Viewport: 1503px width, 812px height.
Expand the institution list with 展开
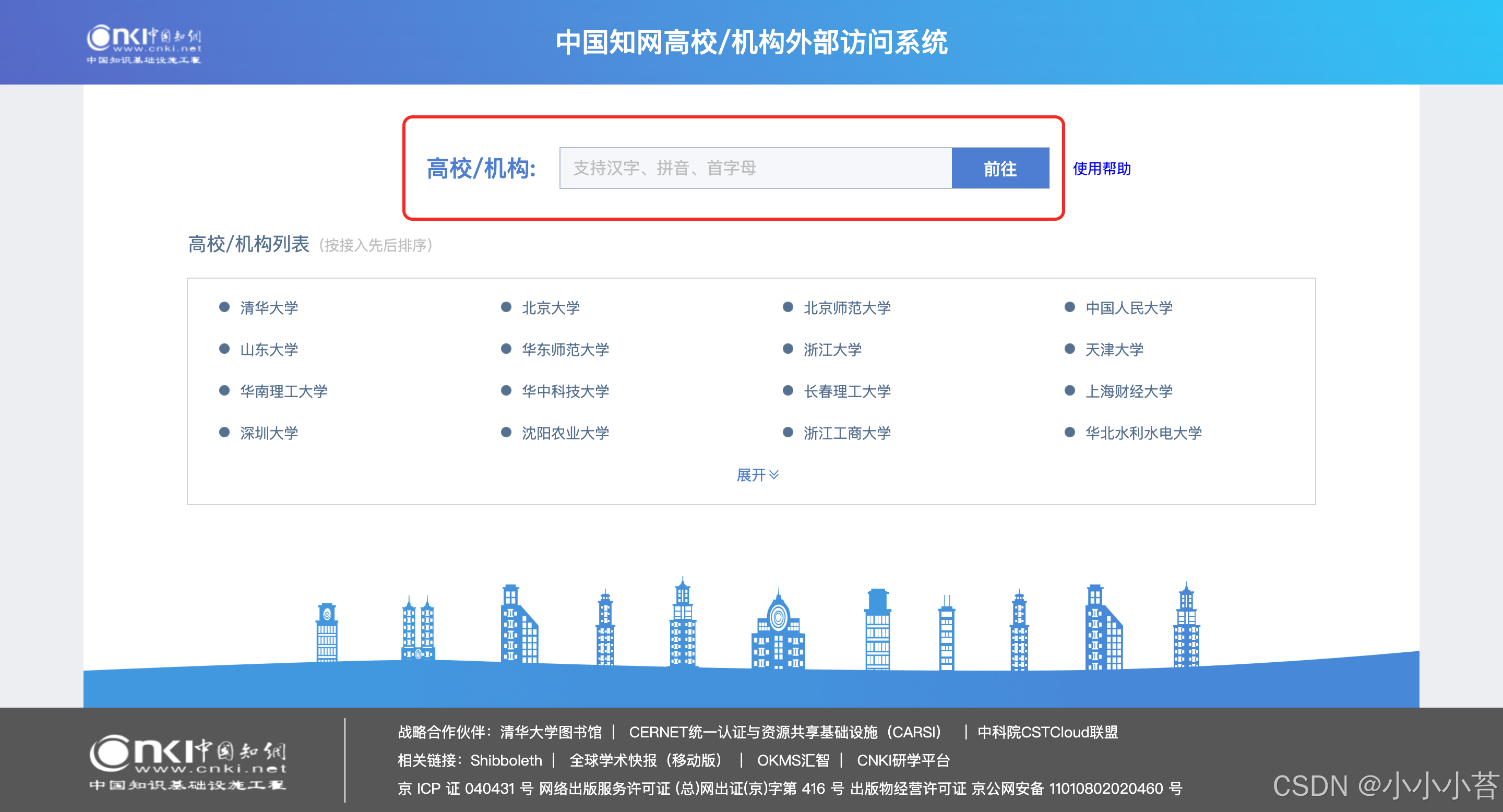click(757, 475)
